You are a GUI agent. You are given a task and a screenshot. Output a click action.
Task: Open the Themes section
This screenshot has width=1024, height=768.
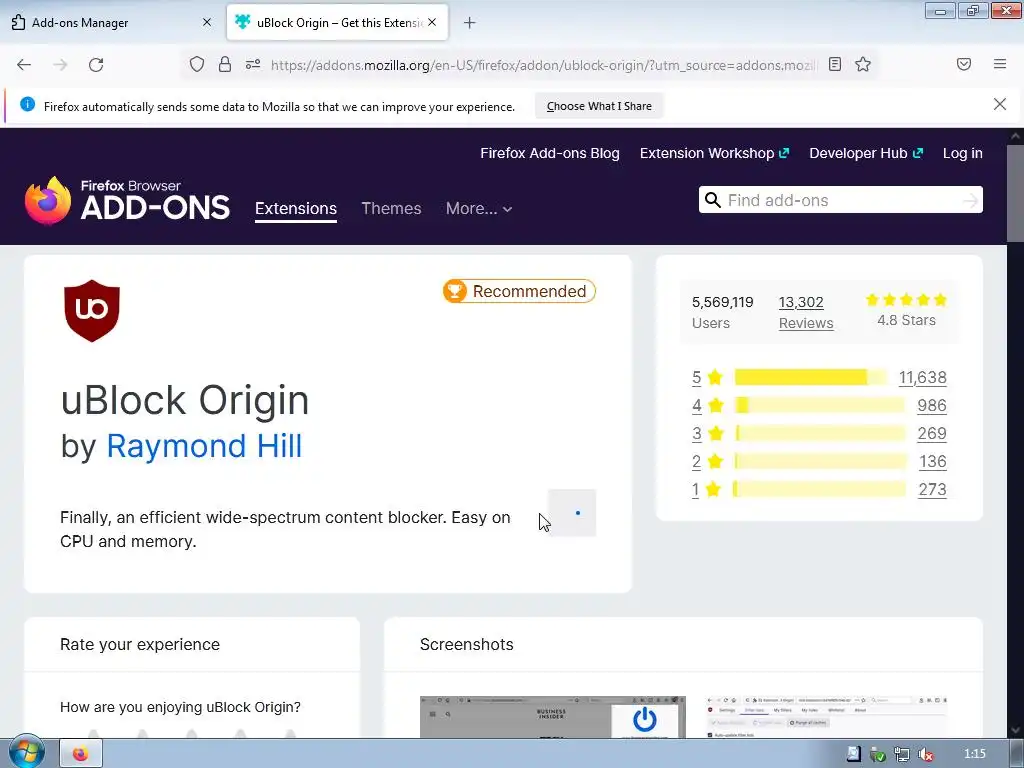coord(391,208)
